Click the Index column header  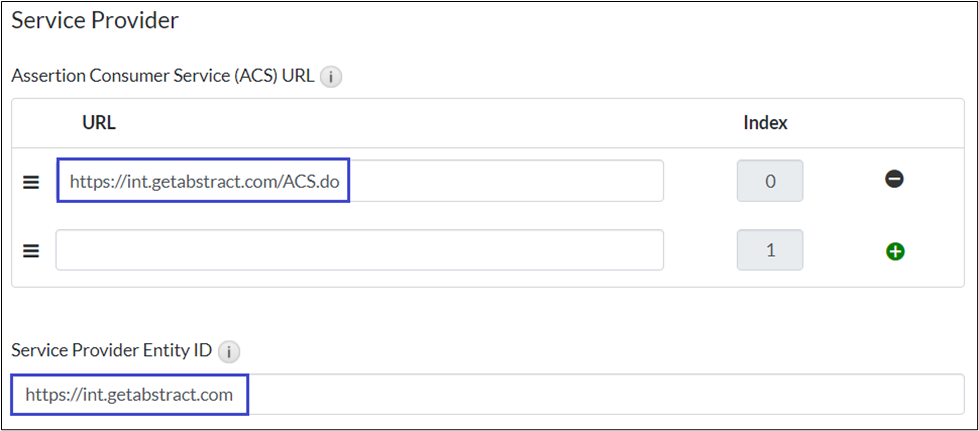765,123
